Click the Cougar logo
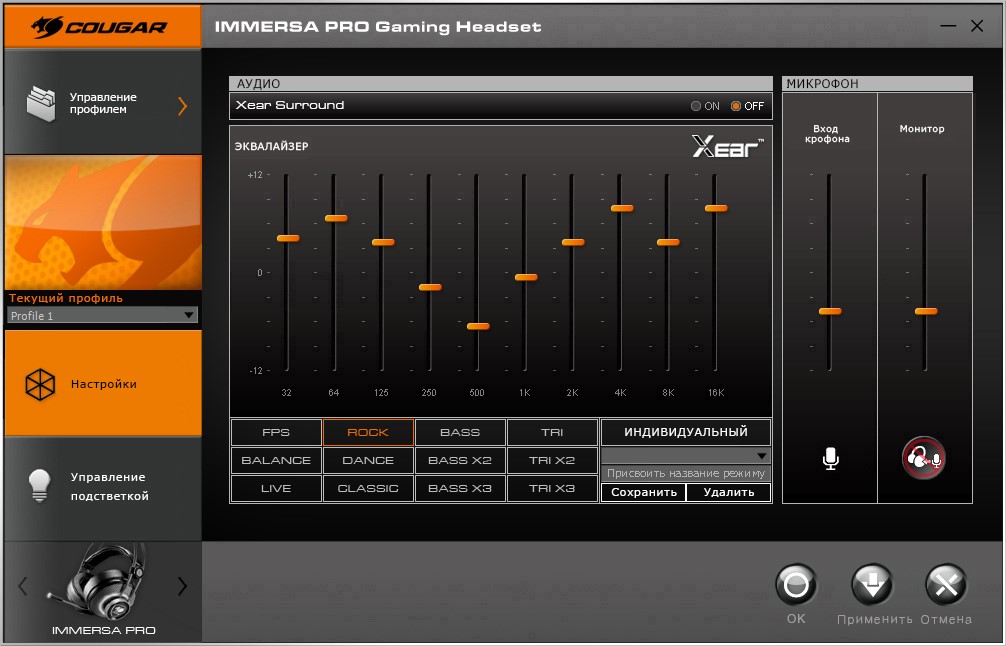The height and width of the screenshot is (646, 1006). coord(99,27)
